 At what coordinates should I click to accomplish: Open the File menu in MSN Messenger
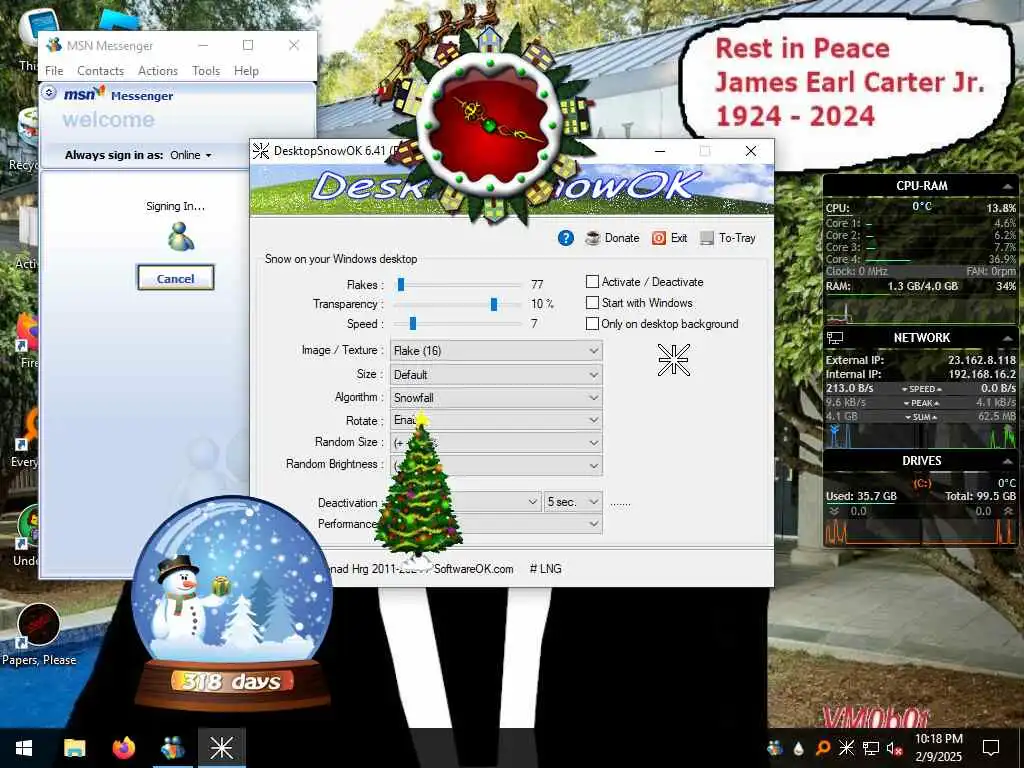[x=54, y=71]
